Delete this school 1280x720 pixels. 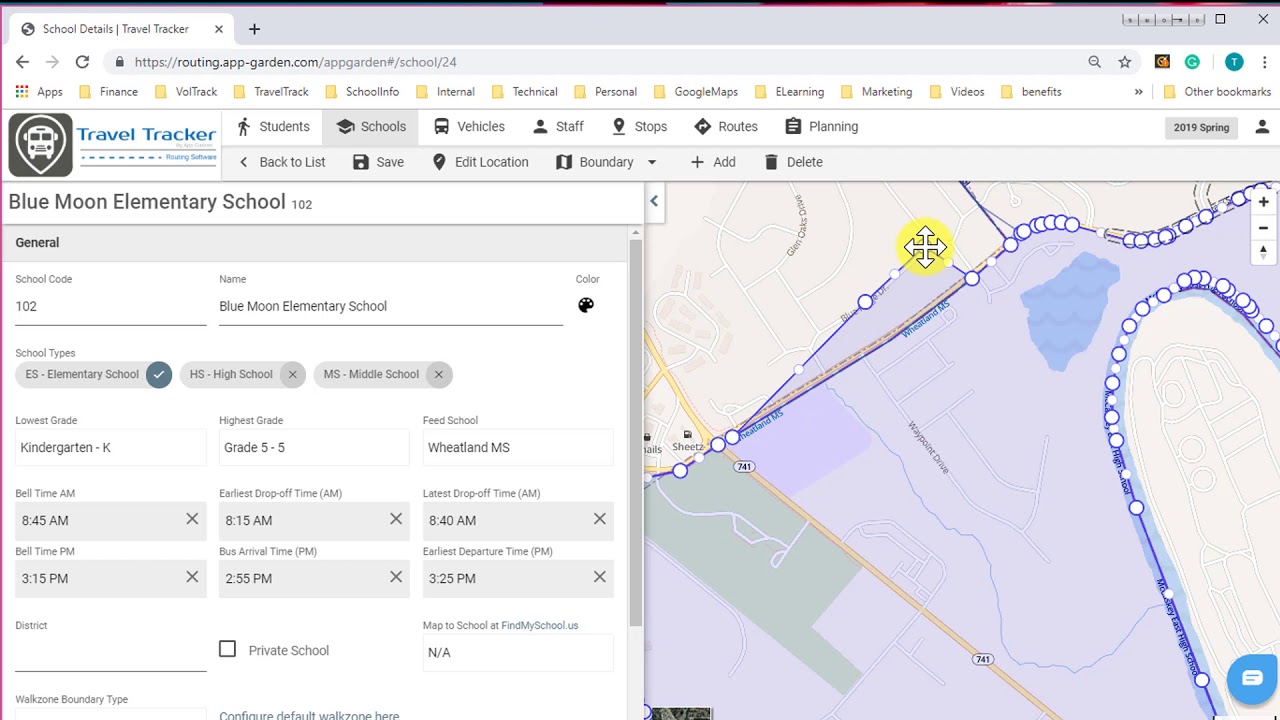[793, 162]
